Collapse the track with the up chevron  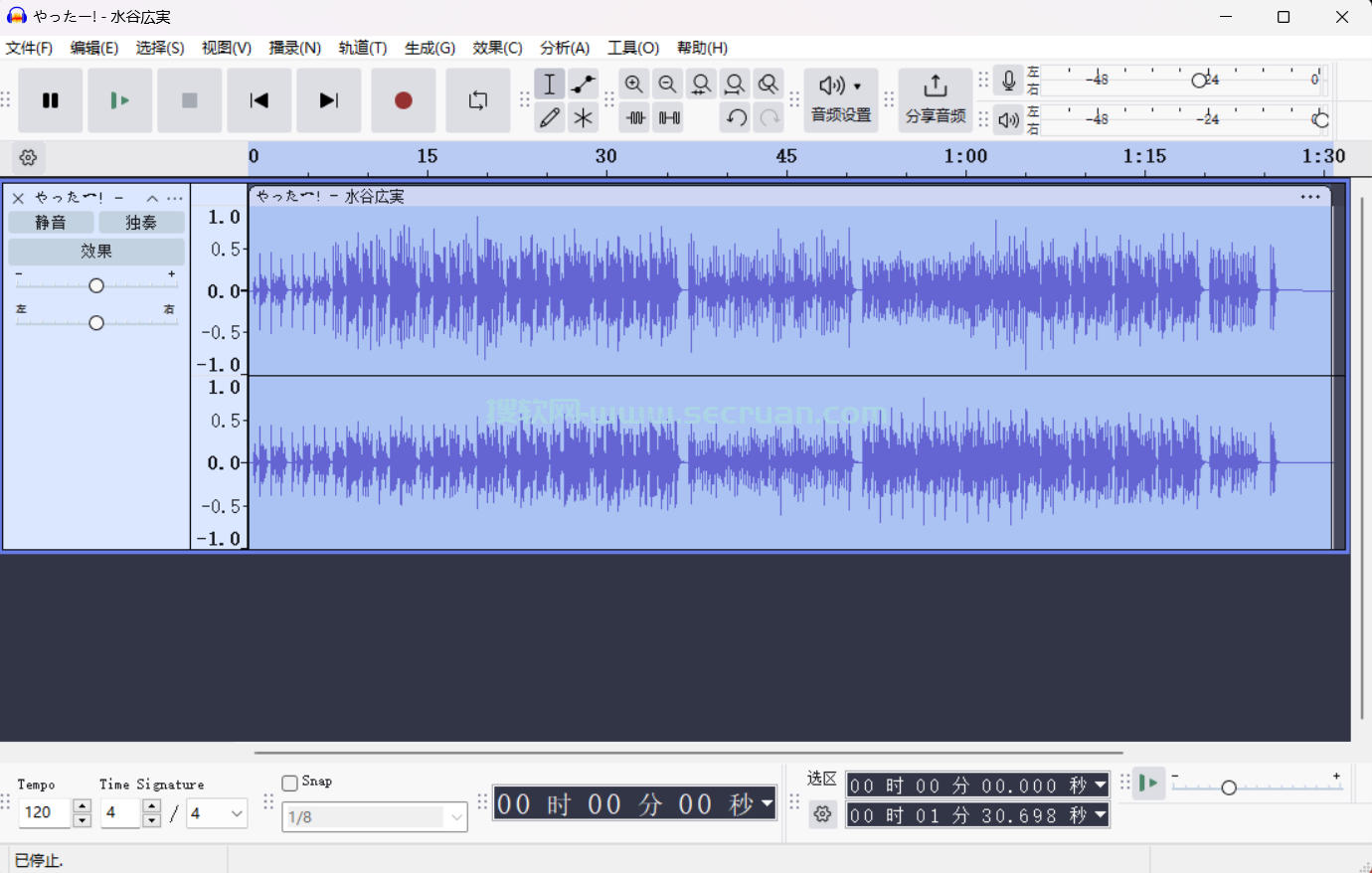152,198
